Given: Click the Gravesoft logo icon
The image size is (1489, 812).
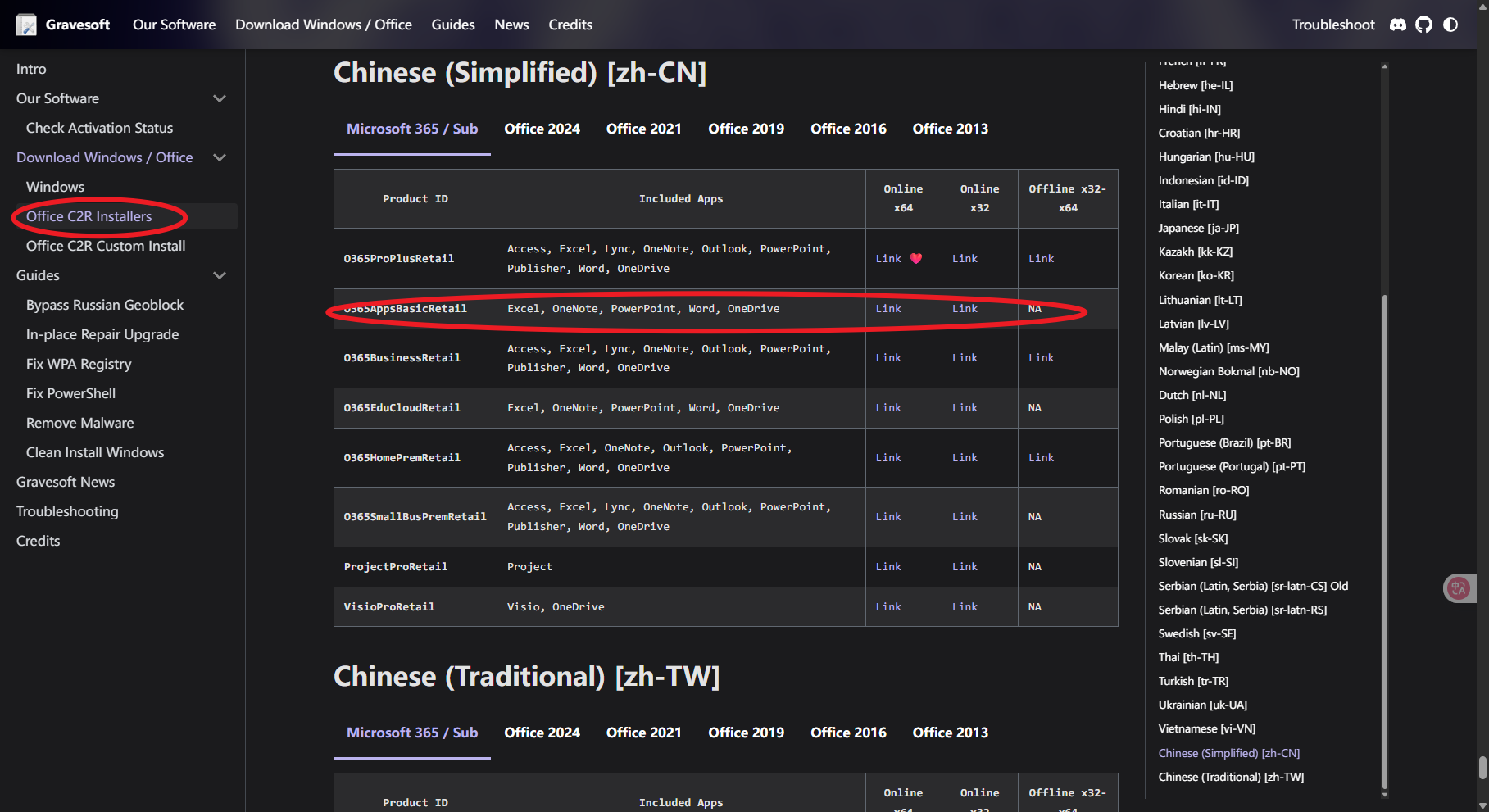Looking at the screenshot, I should [26, 25].
